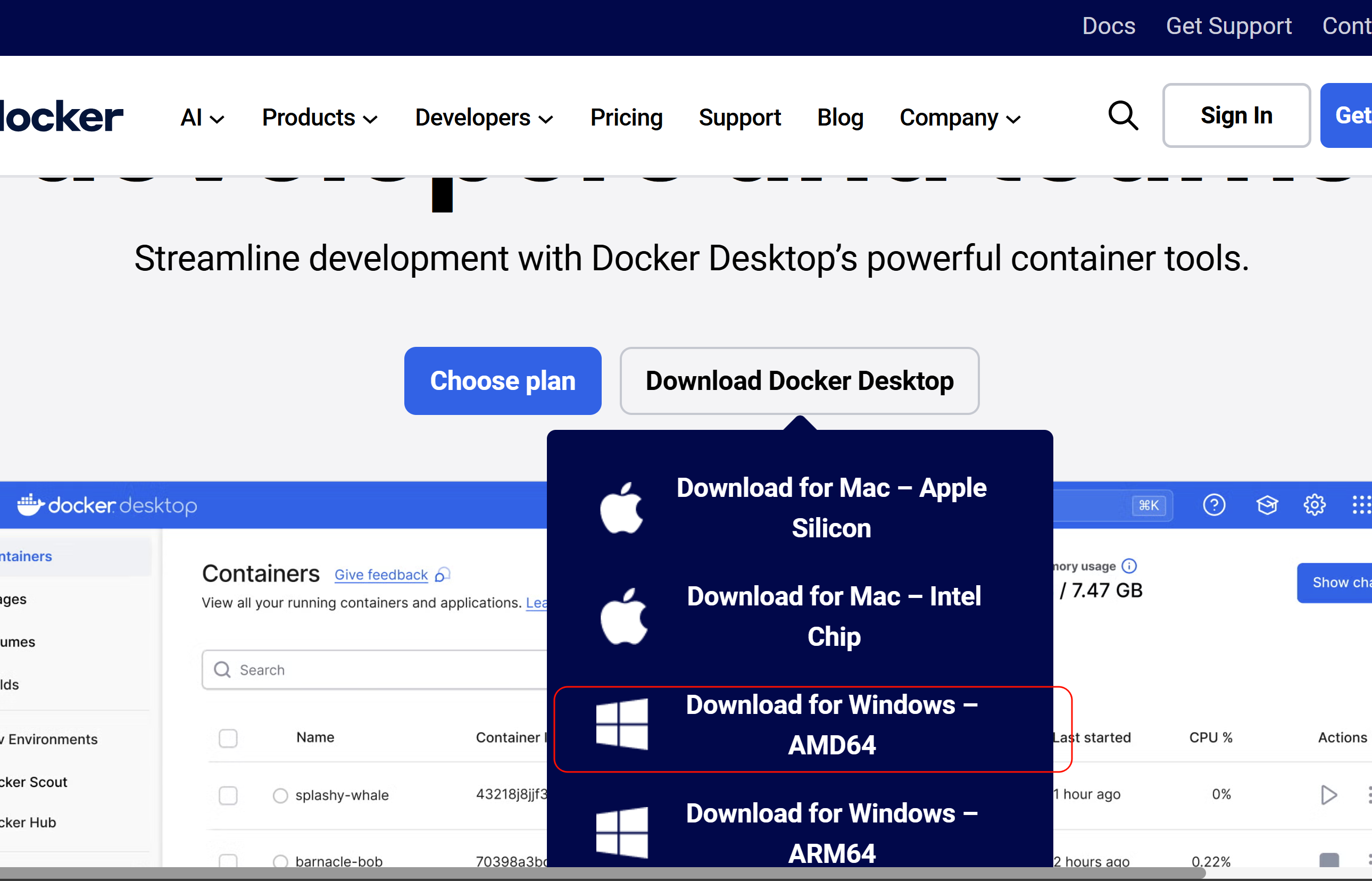The image size is (1372, 881).
Task: Click the Last started column header
Action: coord(1092,737)
